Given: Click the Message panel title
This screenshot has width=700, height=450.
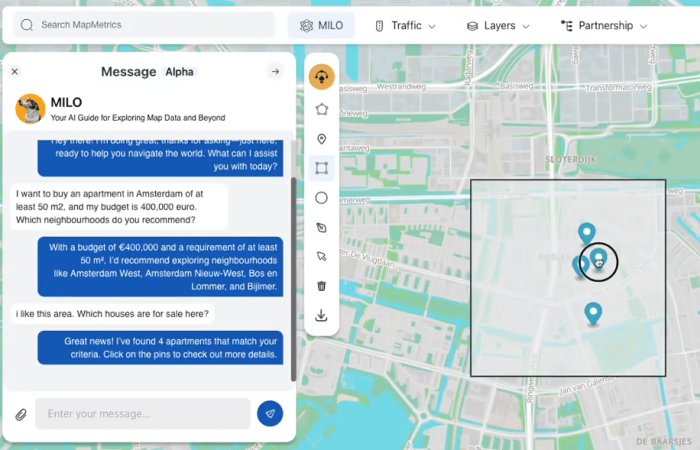Looking at the screenshot, I should [x=129, y=72].
